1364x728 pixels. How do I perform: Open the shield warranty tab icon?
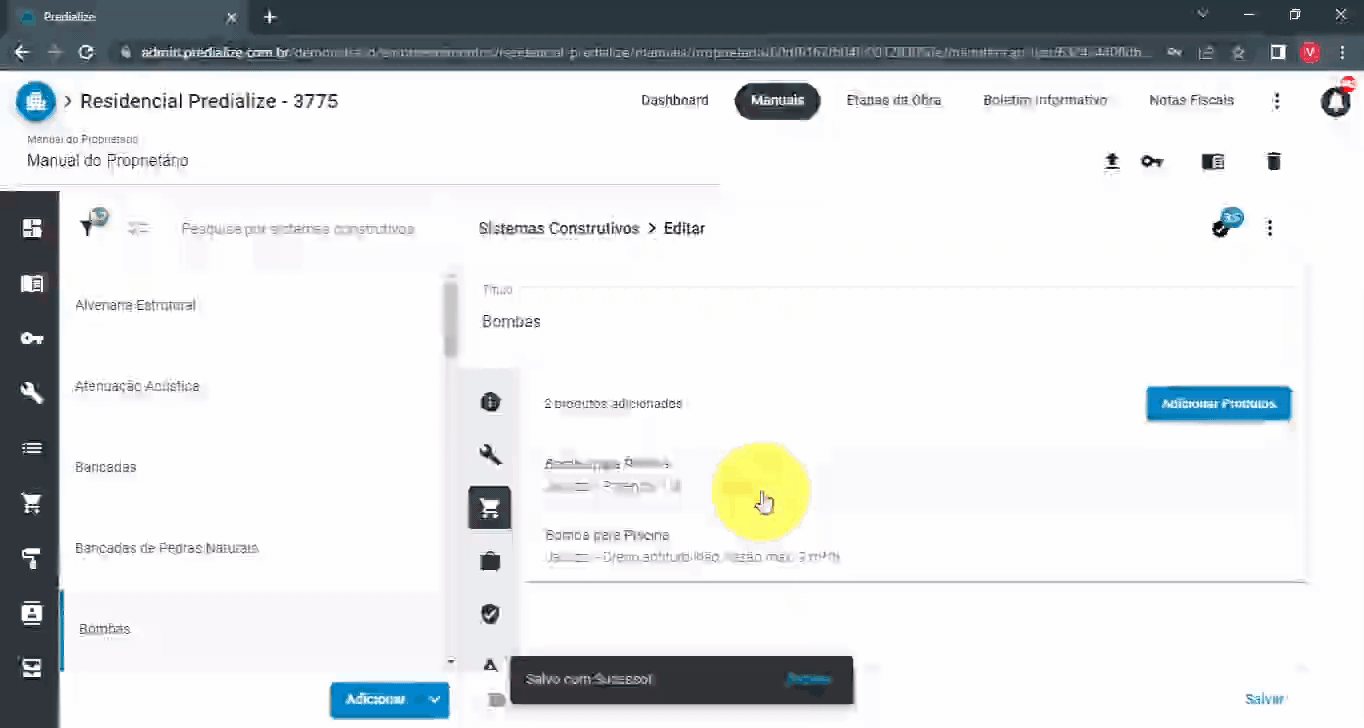click(x=490, y=614)
